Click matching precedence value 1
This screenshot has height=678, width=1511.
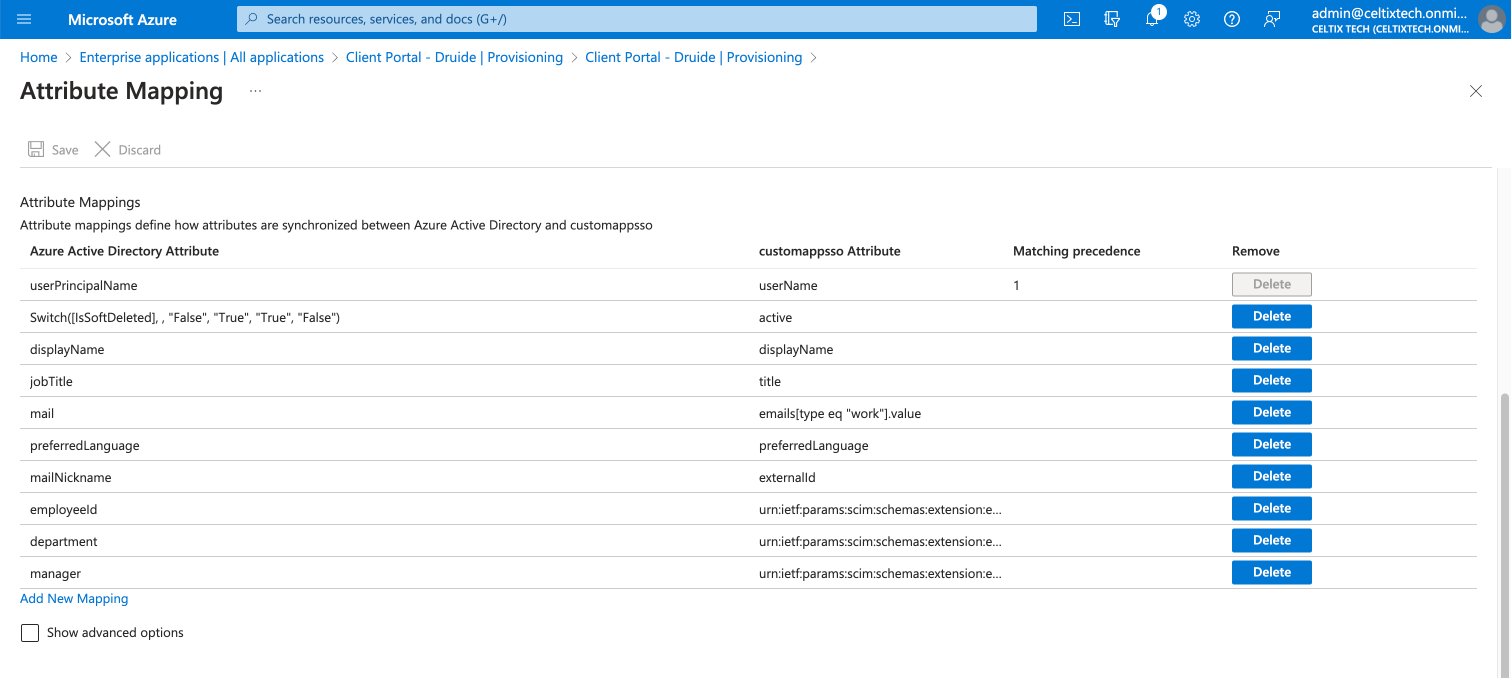pyautogui.click(x=1017, y=286)
